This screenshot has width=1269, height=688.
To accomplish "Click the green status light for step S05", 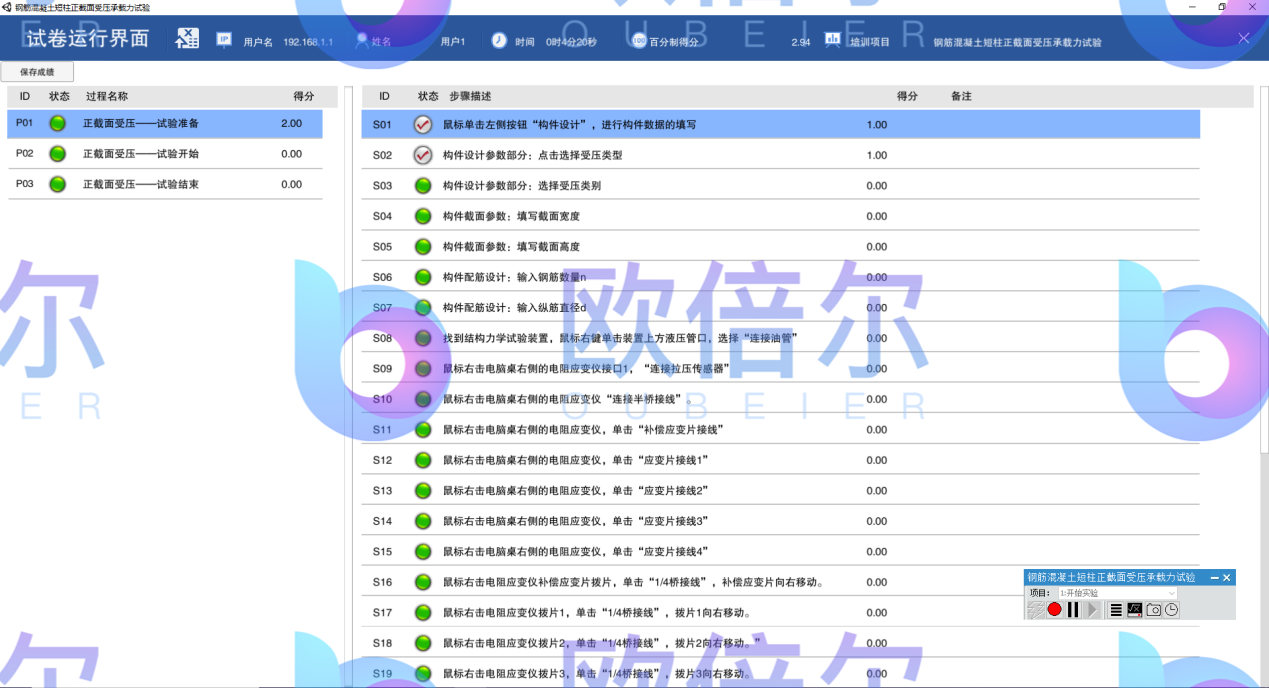I will pyautogui.click(x=423, y=247).
